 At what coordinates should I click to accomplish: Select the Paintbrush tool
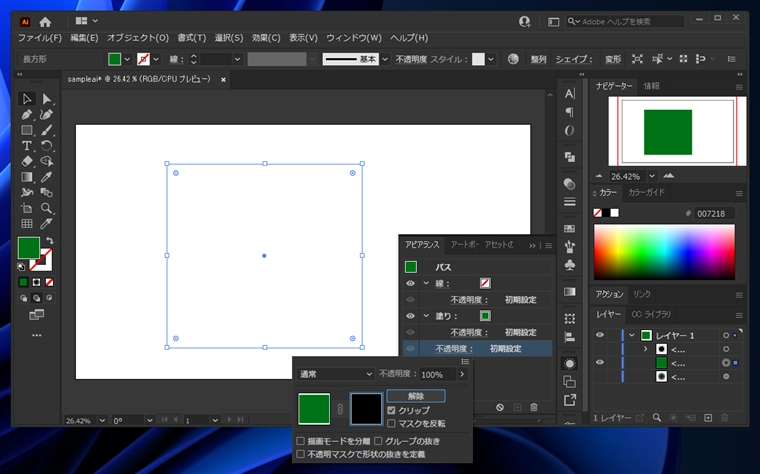pyautogui.click(x=47, y=130)
